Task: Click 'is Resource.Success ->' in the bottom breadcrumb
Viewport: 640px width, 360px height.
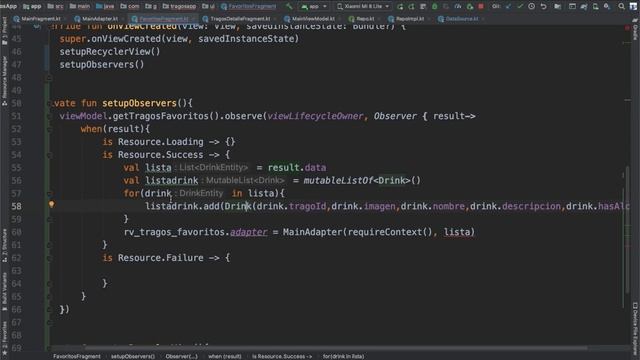Action: click(x=282, y=356)
